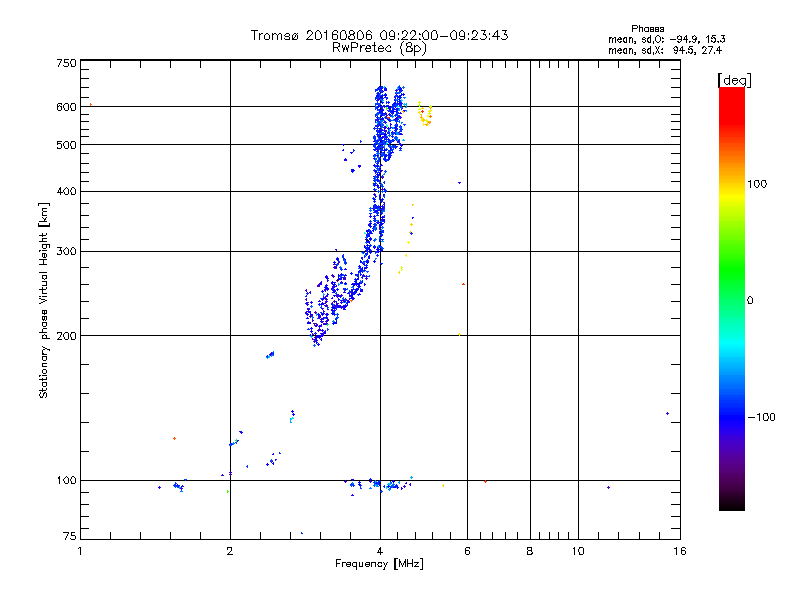The width and height of the screenshot is (800, 600).
Task: Click the '100' height tick on y-axis
Action: pos(66,481)
